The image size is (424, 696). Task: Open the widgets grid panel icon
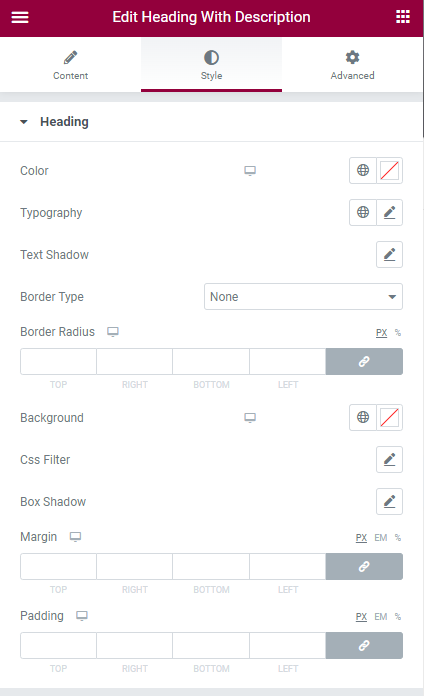[x=403, y=17]
